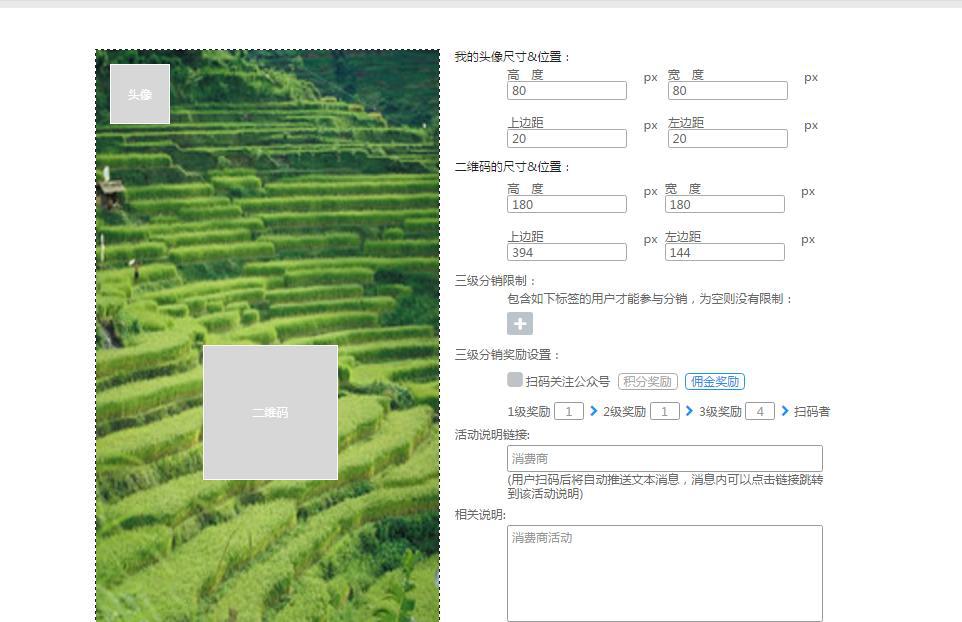
Task: Focus the avatar 左边距 field with 20
Action: [728, 139]
